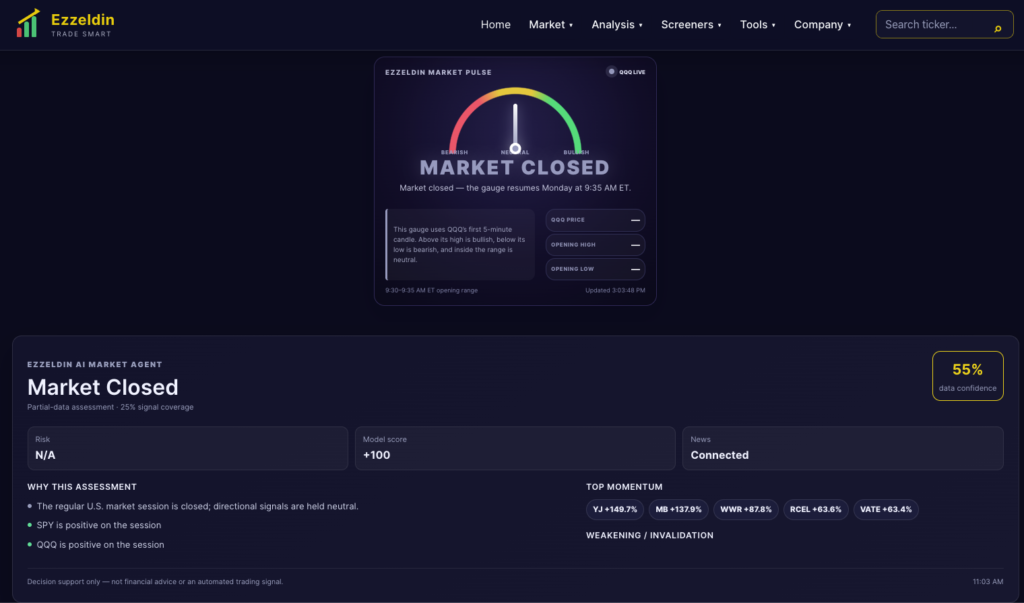Click the QQQ PRICE value row

[x=595, y=220]
